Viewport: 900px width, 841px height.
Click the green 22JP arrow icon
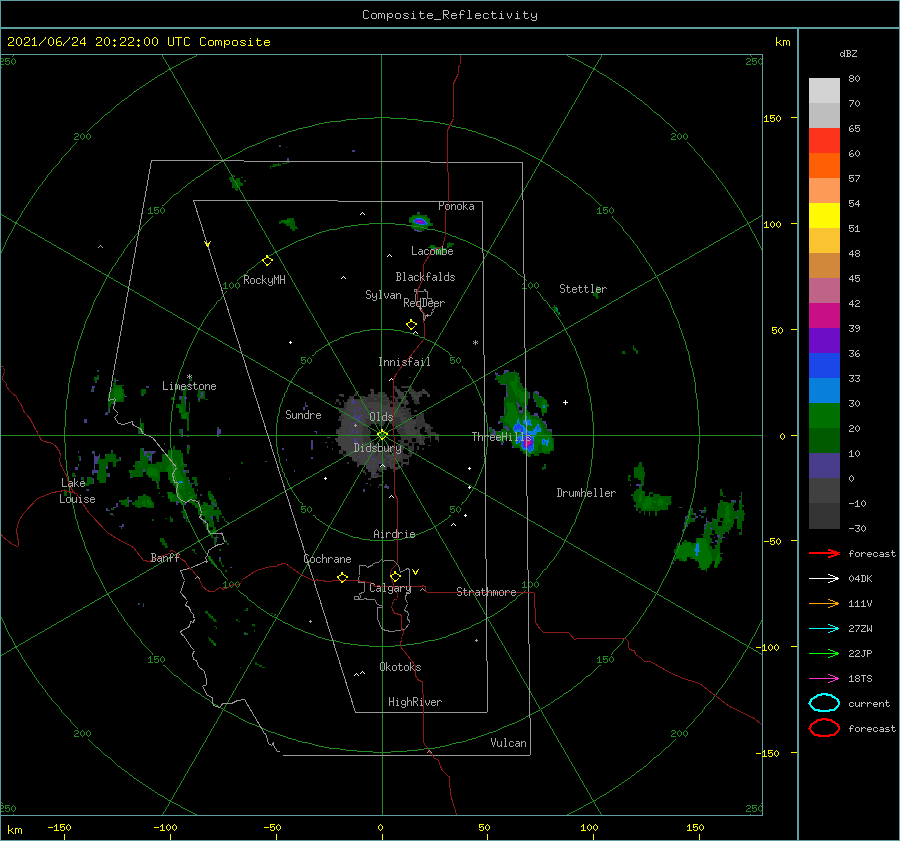coord(824,653)
